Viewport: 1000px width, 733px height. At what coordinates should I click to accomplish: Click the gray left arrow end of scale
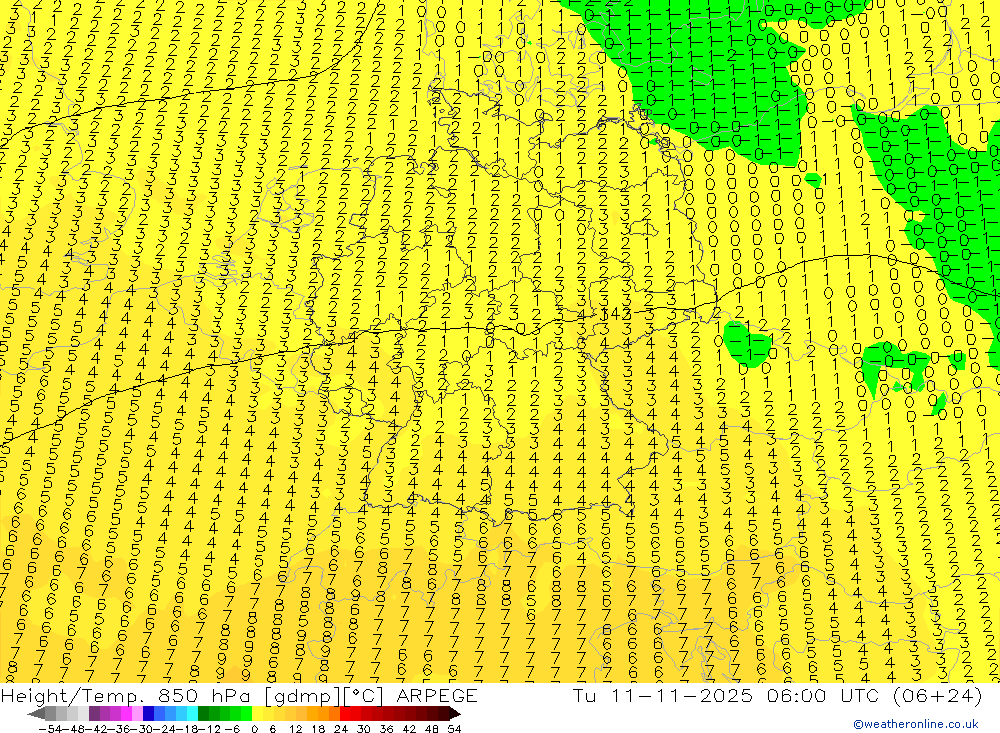[x=36, y=714]
